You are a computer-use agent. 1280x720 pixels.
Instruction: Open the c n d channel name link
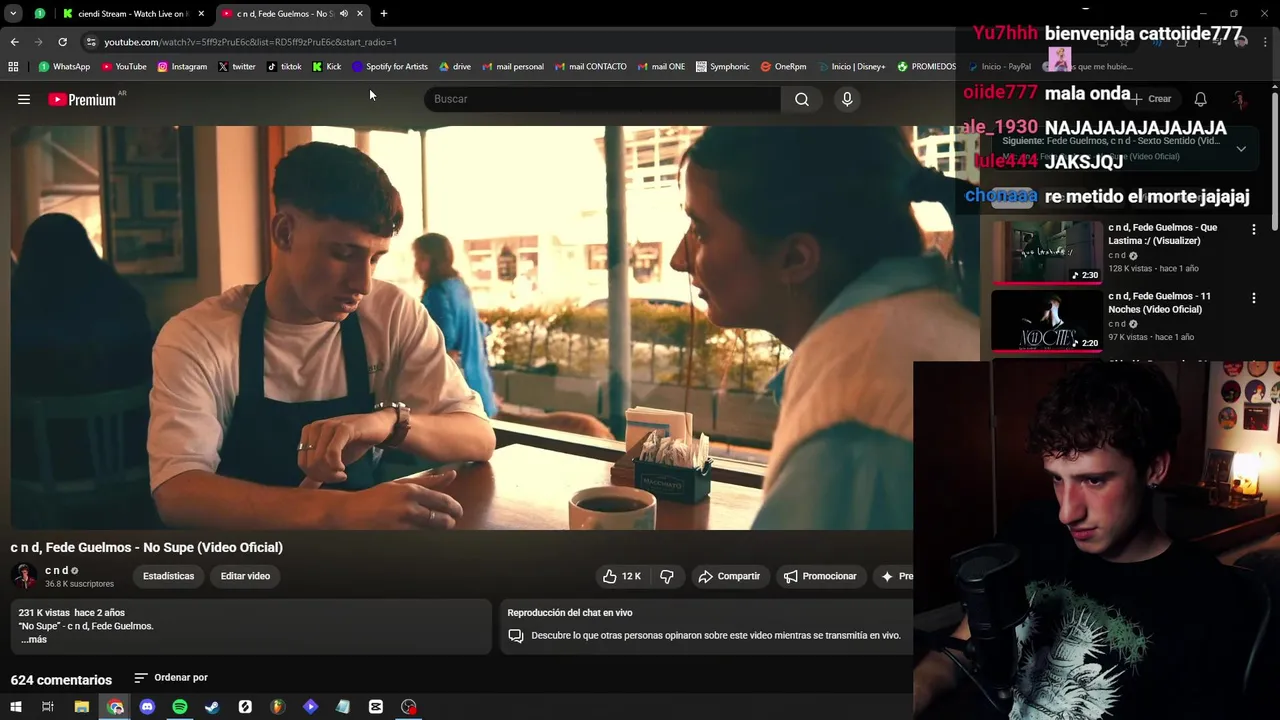(56, 570)
